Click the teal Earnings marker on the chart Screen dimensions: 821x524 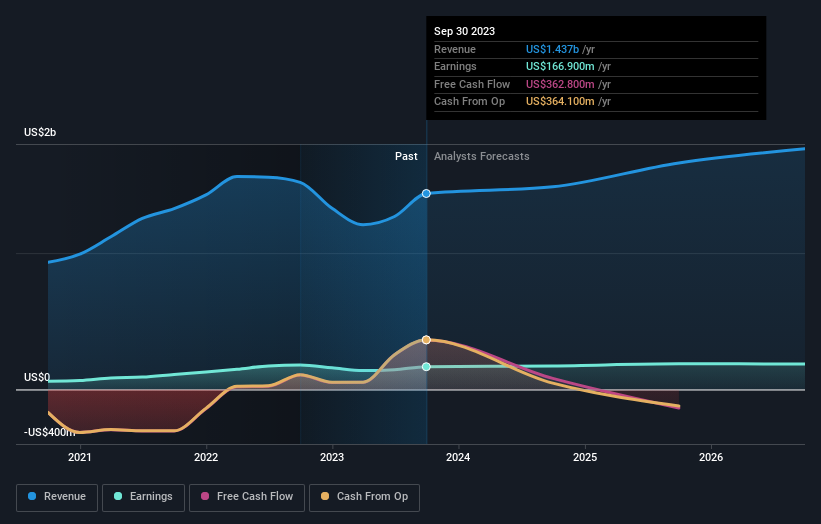pyautogui.click(x=426, y=366)
